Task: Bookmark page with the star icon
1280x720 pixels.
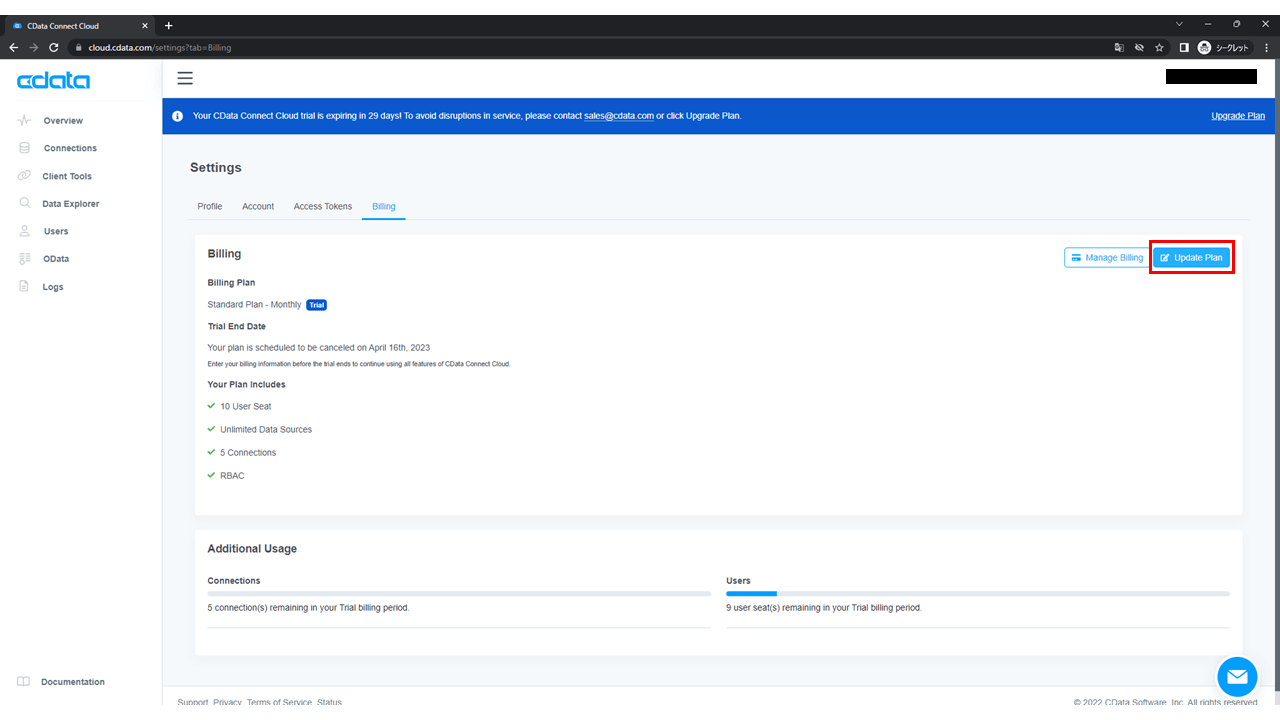Action: pos(1160,47)
